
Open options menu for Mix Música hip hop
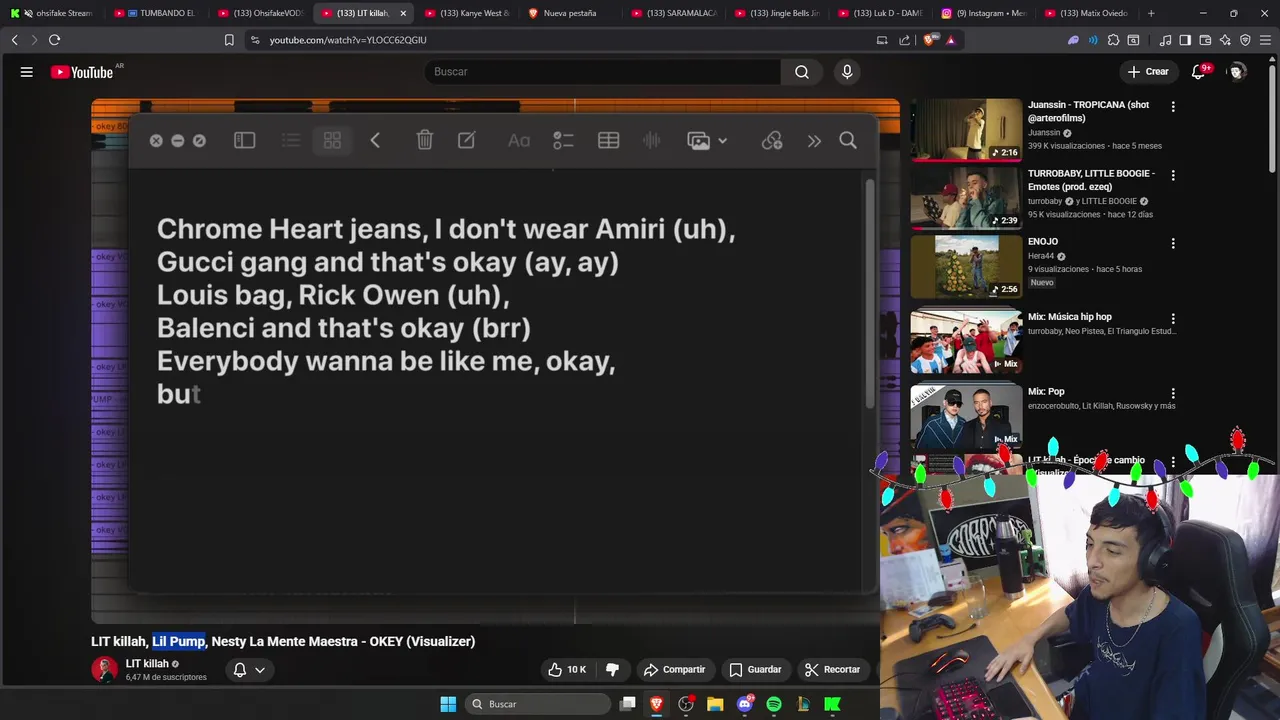click(x=1173, y=319)
